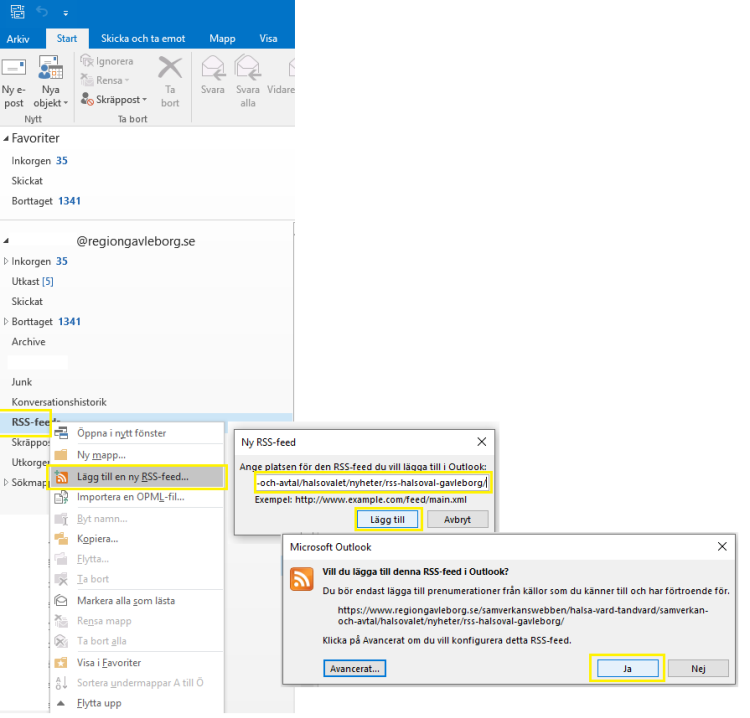Switch to the Start tab

(x=67, y=39)
